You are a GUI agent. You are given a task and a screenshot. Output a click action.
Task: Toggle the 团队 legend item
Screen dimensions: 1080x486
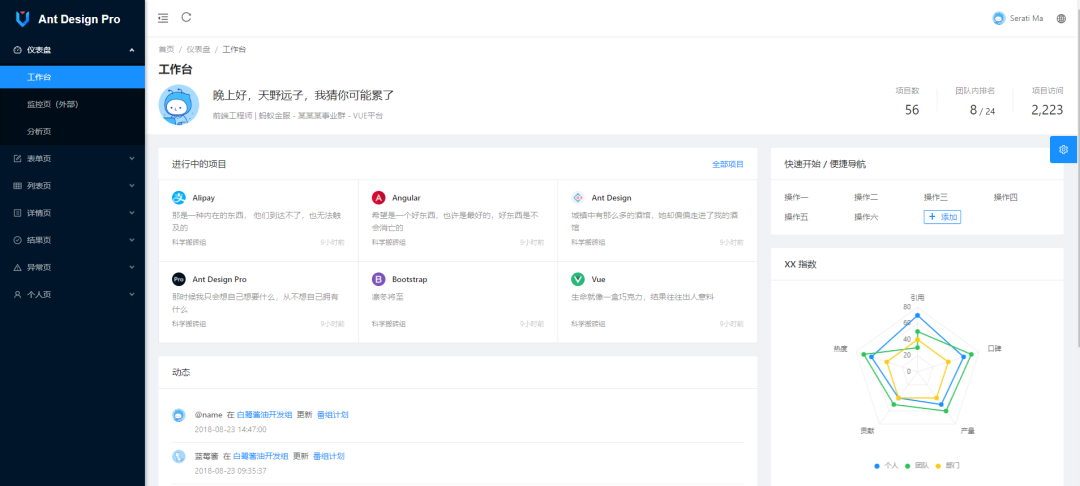pos(917,466)
